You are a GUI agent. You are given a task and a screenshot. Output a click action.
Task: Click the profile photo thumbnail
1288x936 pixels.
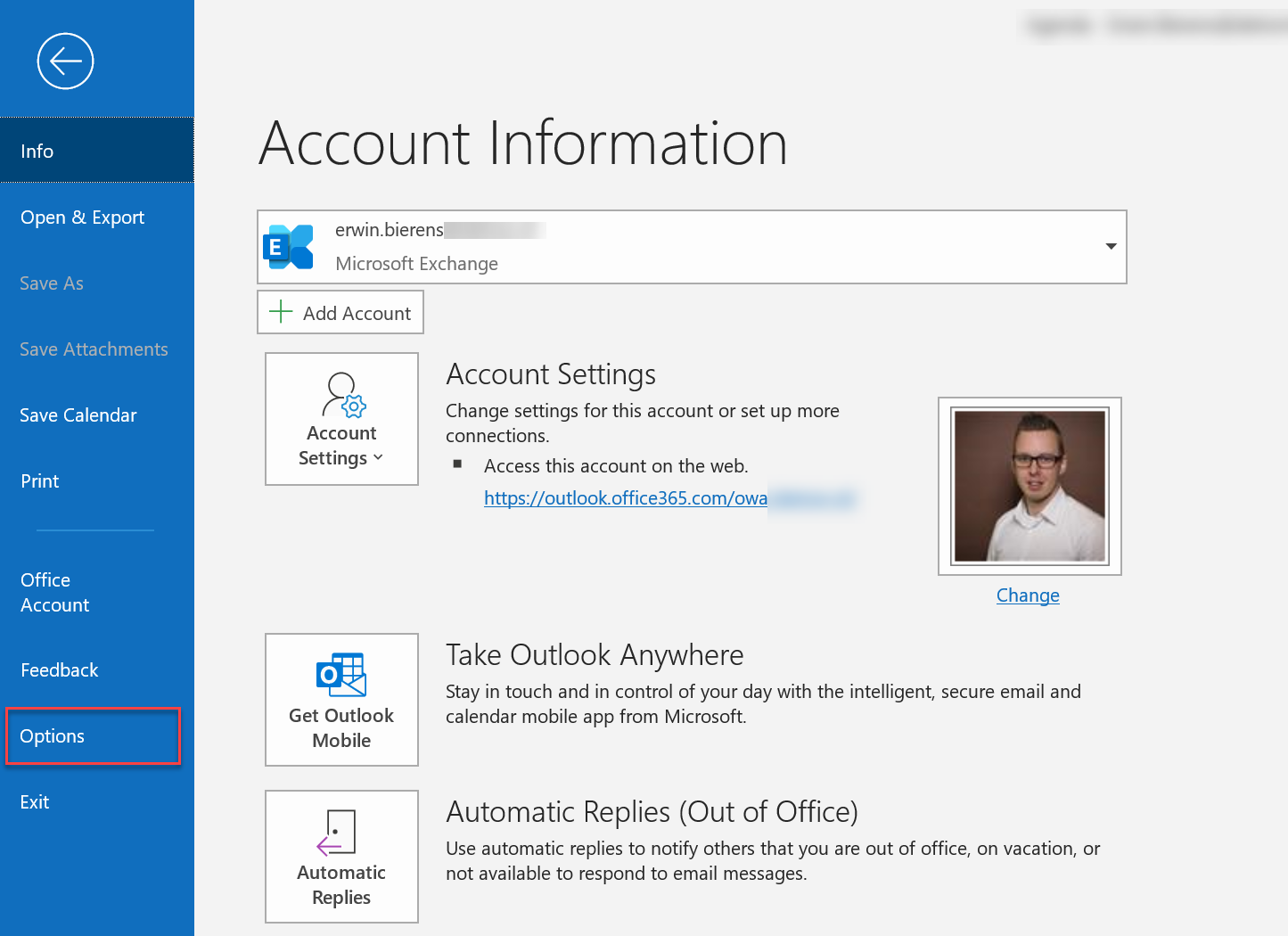1030,486
